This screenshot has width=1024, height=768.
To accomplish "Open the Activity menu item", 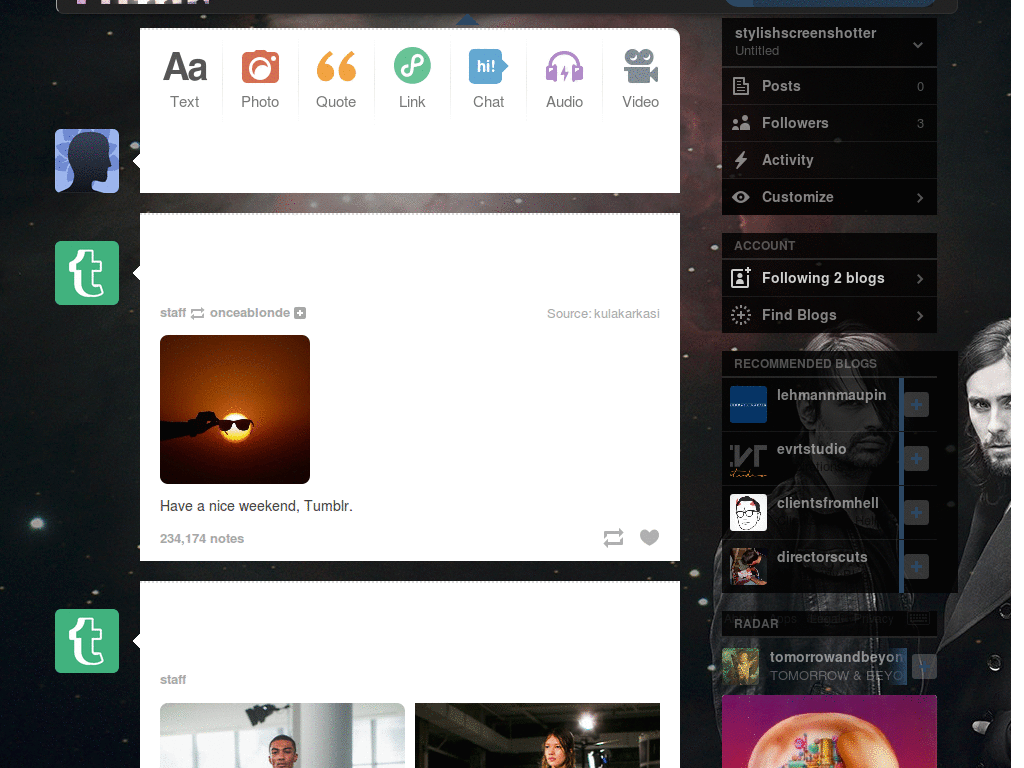I will click(829, 160).
